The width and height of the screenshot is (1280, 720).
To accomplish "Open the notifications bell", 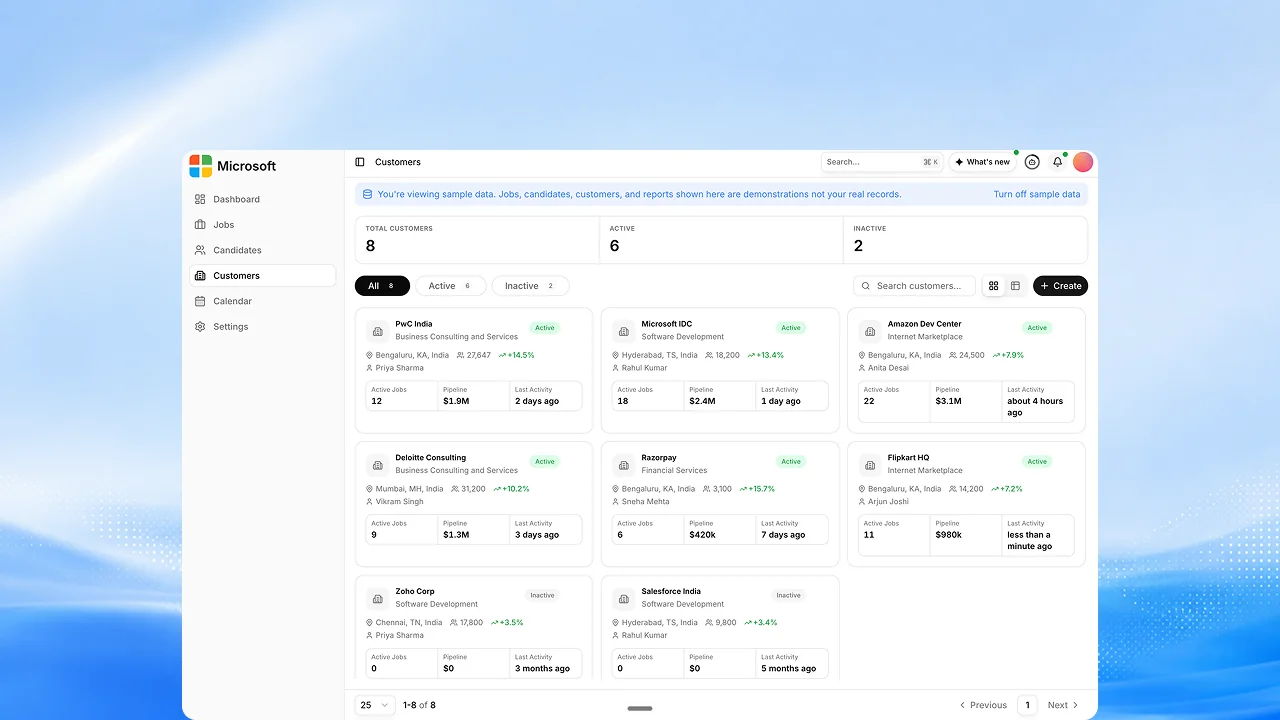I will click(1058, 162).
